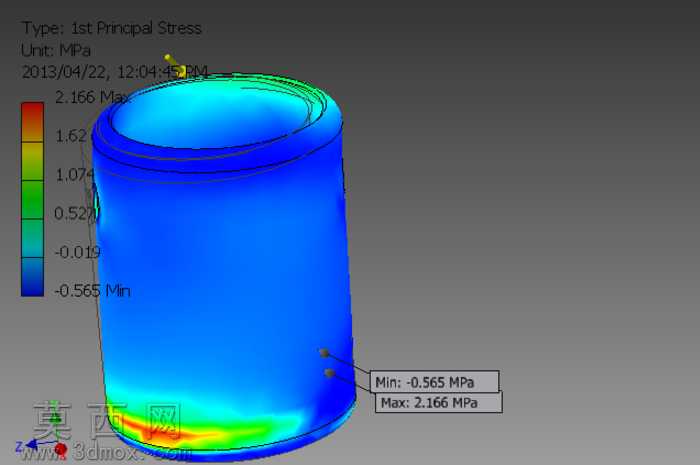This screenshot has height=465, width=700.
Task: Click the 'Type: 1st Principal Stress' label
Action: pos(112,28)
